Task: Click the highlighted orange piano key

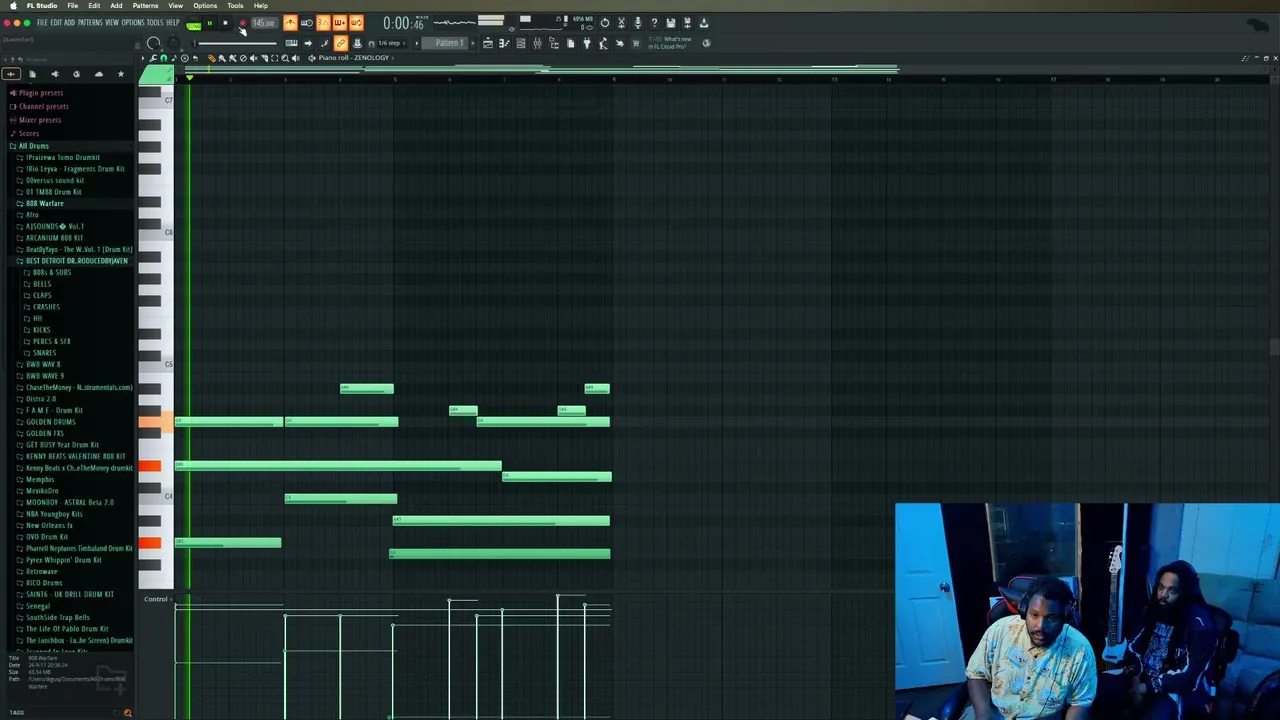Action: click(155, 422)
